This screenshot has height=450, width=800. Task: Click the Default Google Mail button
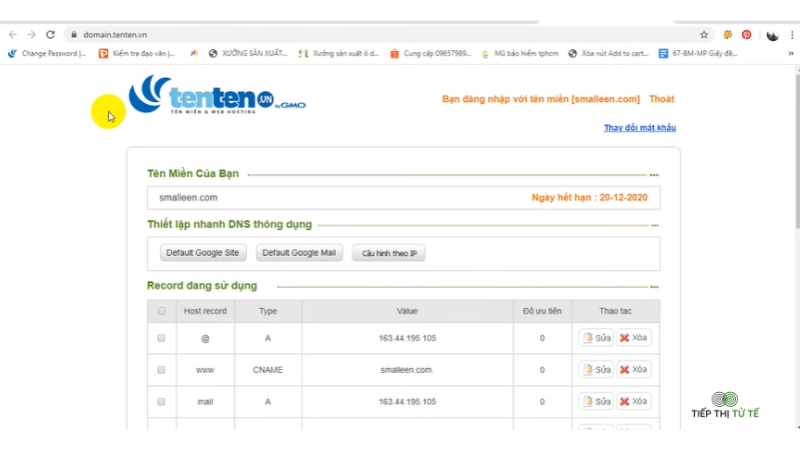pos(299,253)
